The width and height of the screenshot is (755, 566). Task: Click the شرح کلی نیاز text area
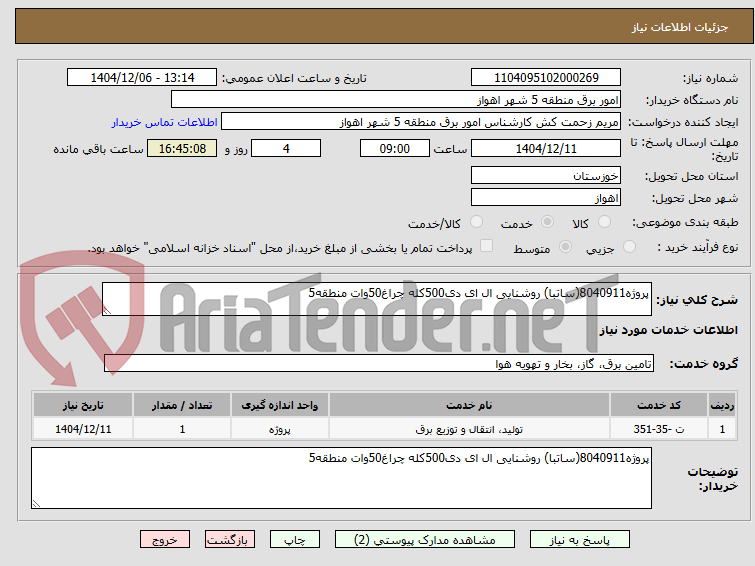(377, 299)
